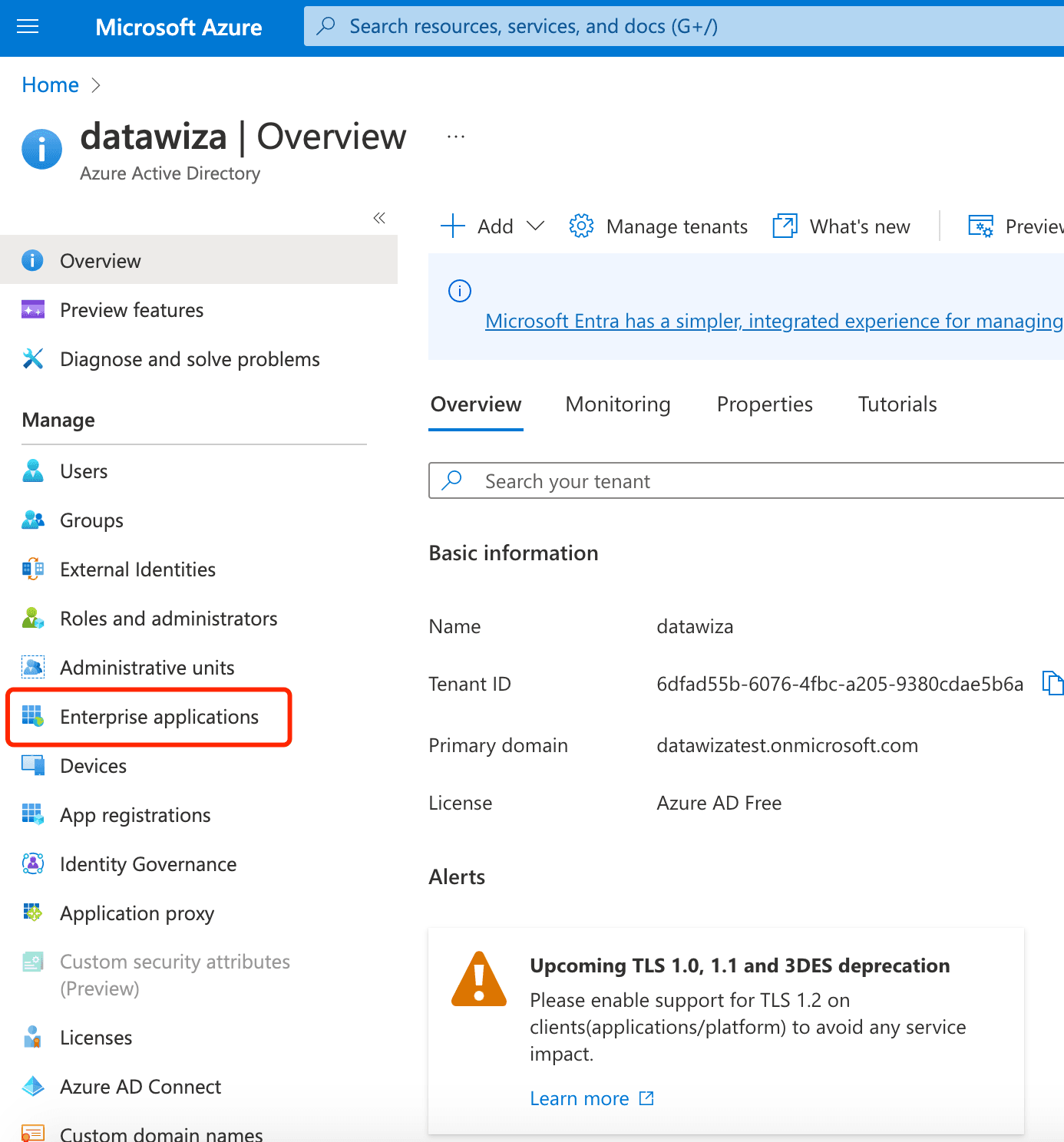Click the Identity Governance icon

click(x=33, y=863)
